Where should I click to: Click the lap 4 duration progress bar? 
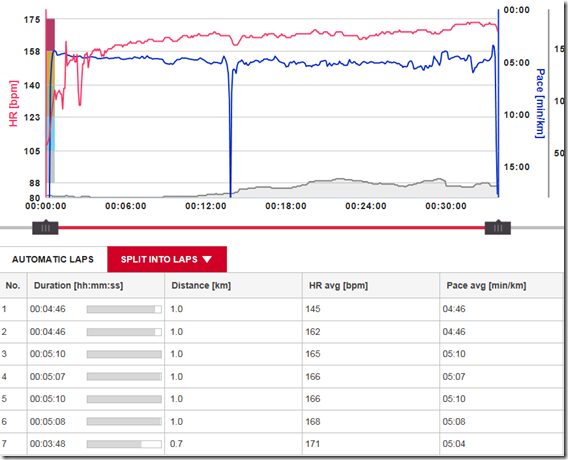[x=124, y=377]
